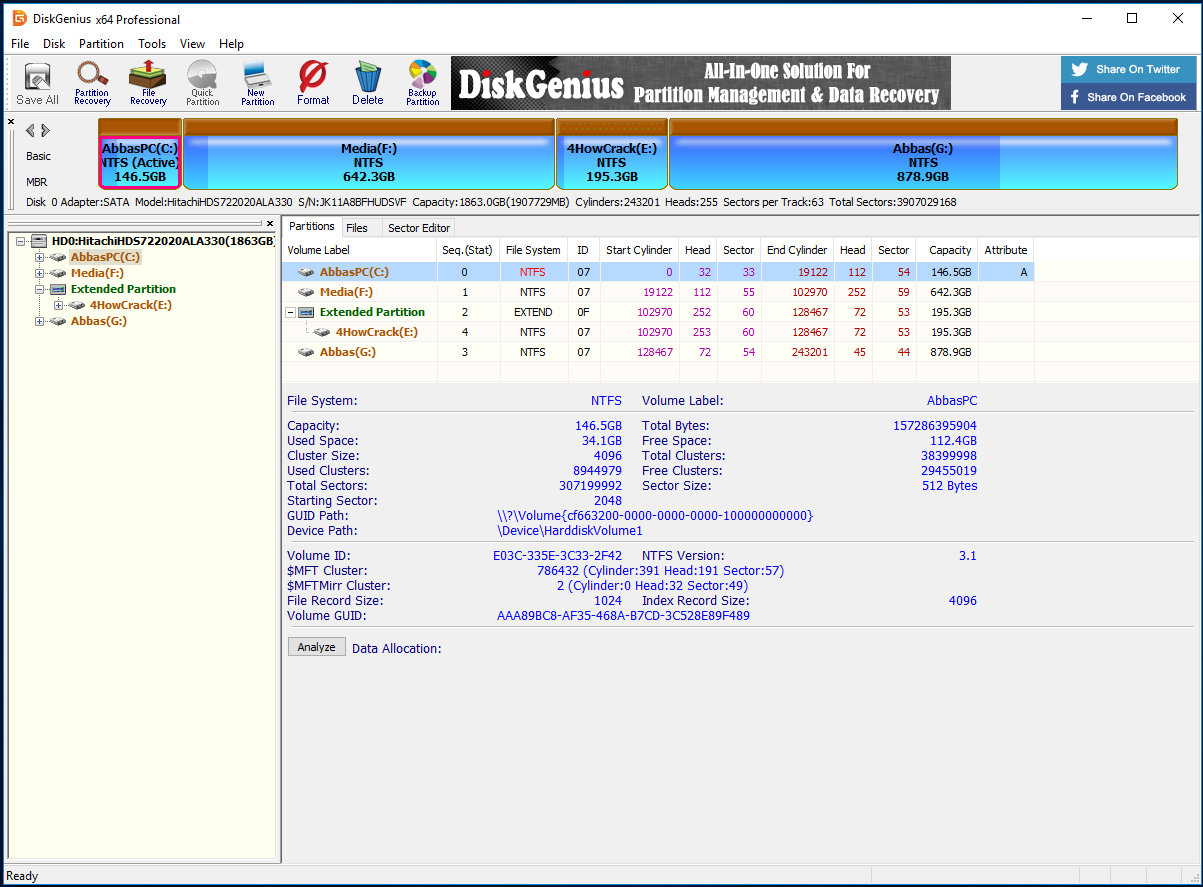Click the AbbasPC(C:) drive icon in the partition table
Image resolution: width=1203 pixels, height=887 pixels.
tap(307, 272)
